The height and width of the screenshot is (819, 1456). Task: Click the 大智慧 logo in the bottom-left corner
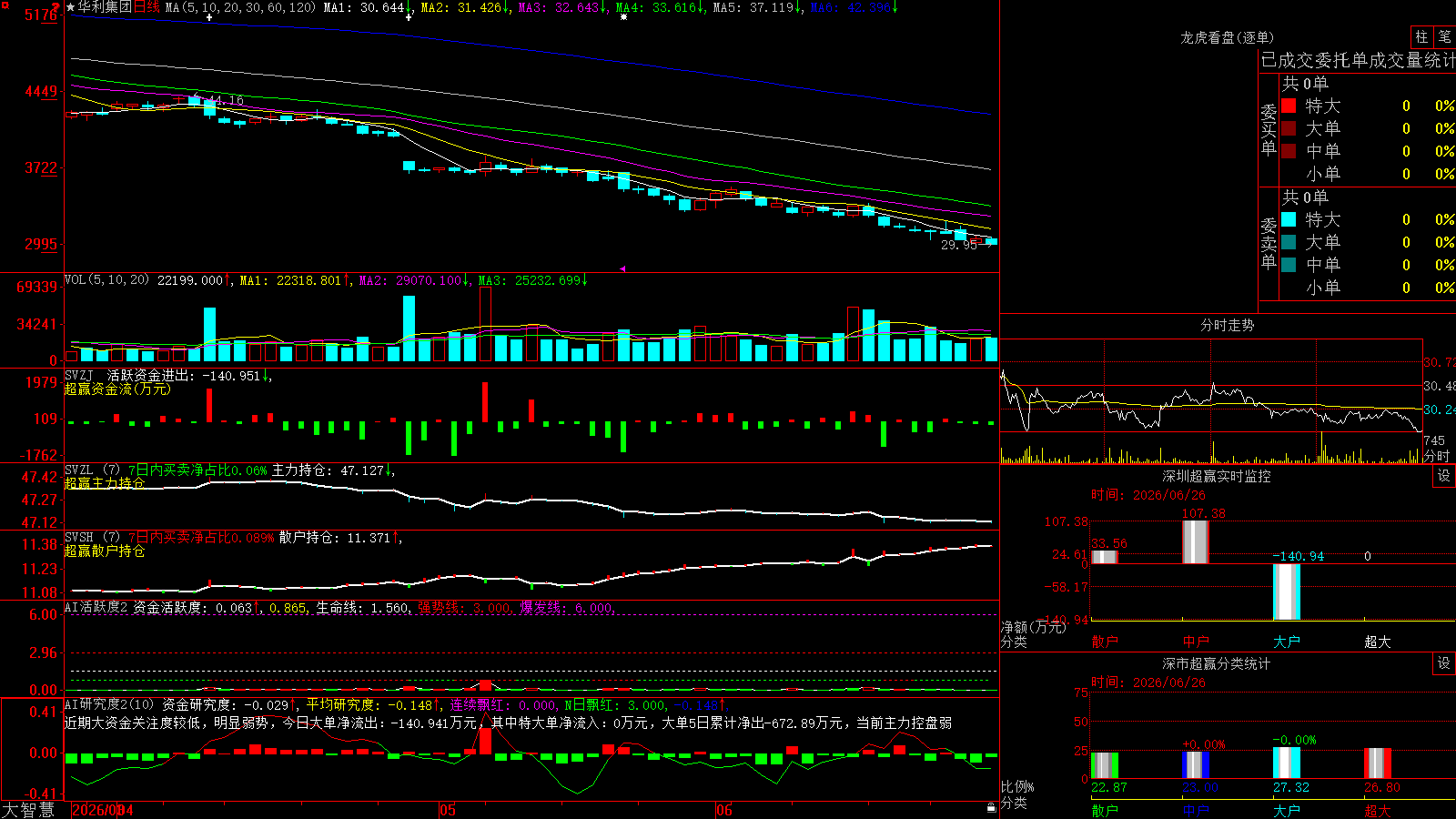tap(28, 810)
